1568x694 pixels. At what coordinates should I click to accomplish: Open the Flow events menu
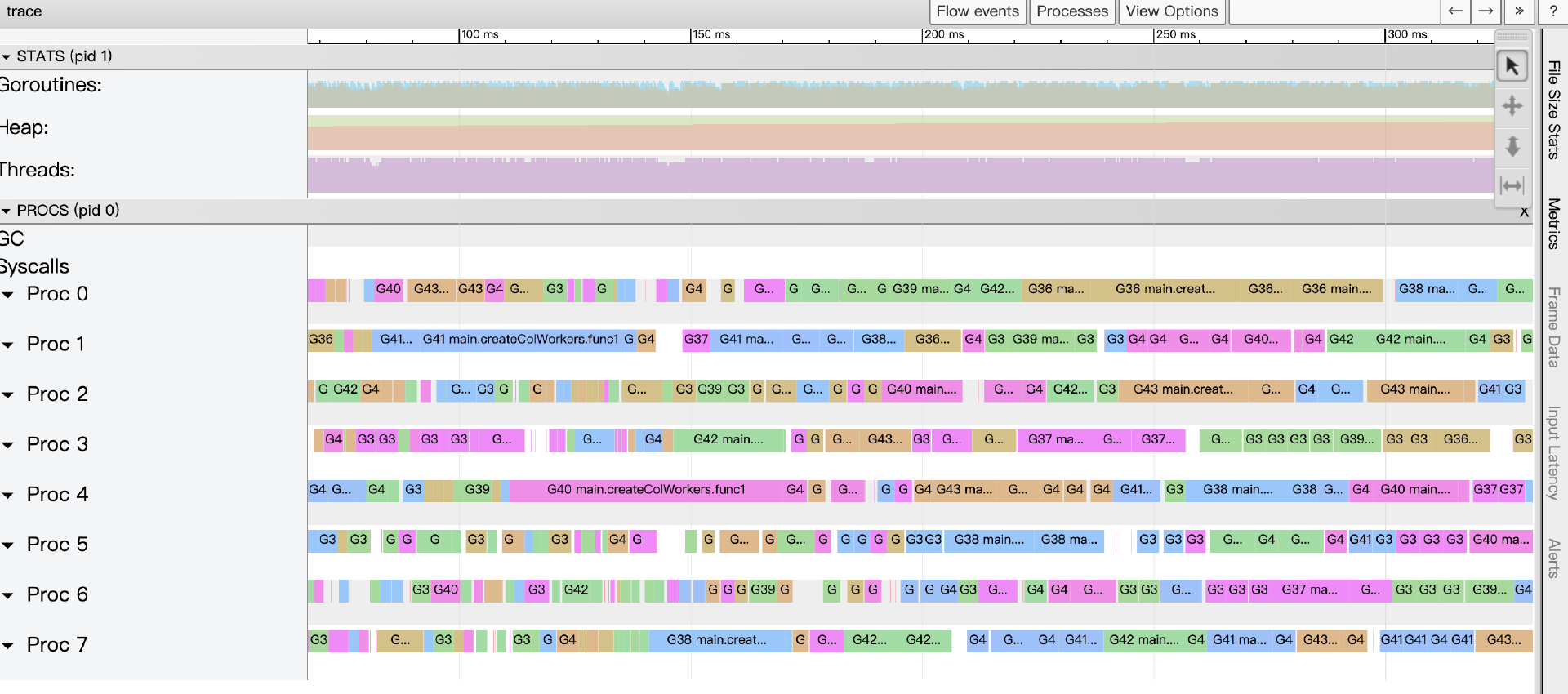coord(978,11)
